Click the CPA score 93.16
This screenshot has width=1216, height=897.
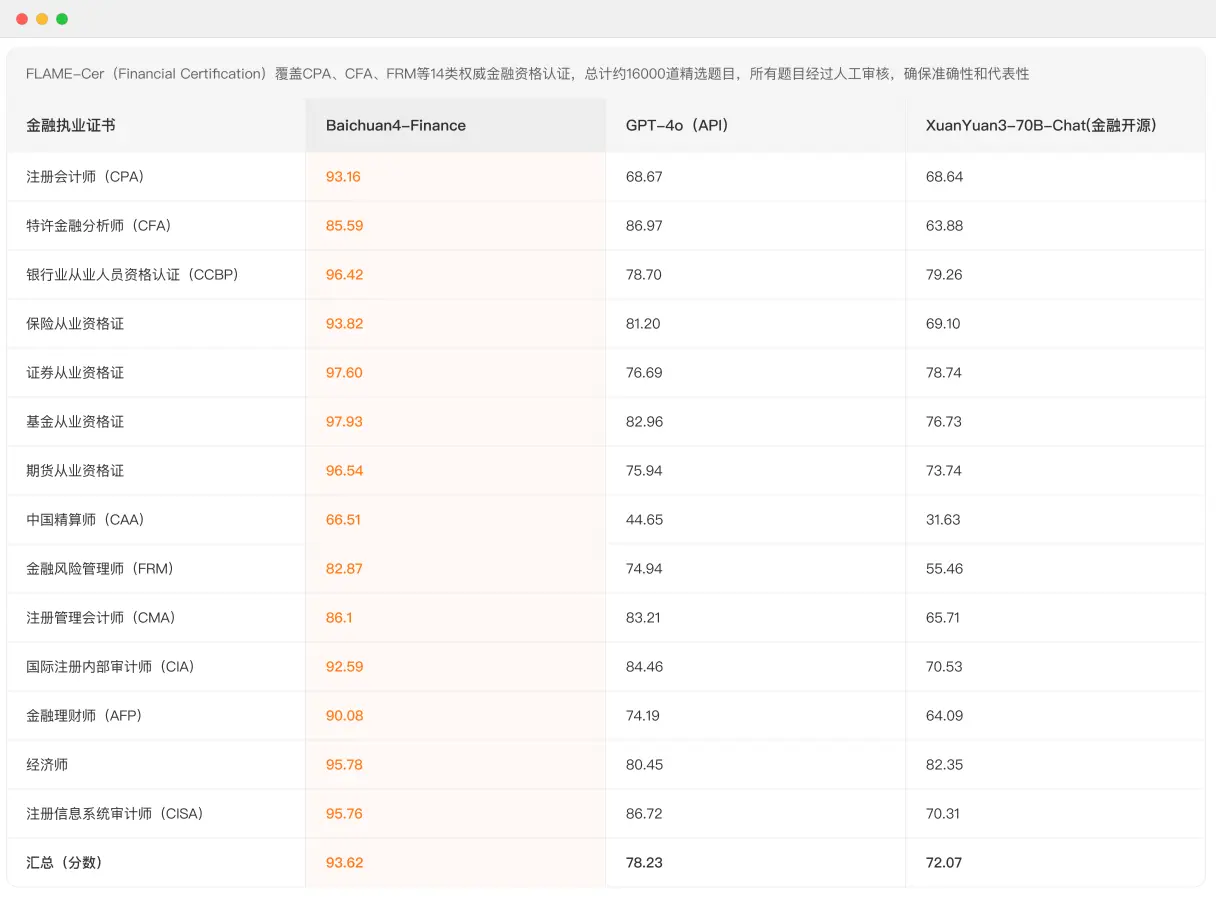[343, 176]
